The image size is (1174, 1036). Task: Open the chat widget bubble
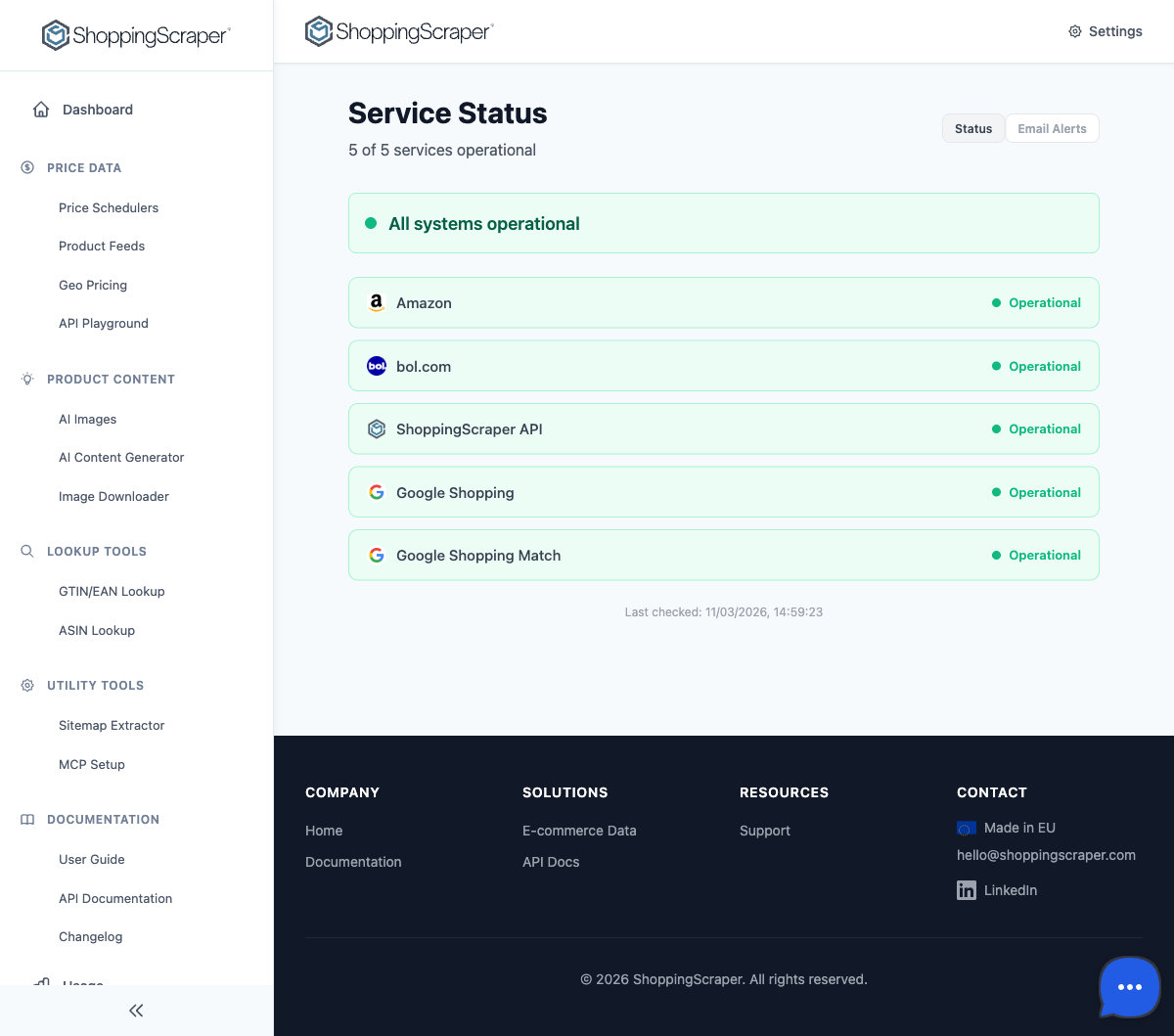pos(1129,987)
